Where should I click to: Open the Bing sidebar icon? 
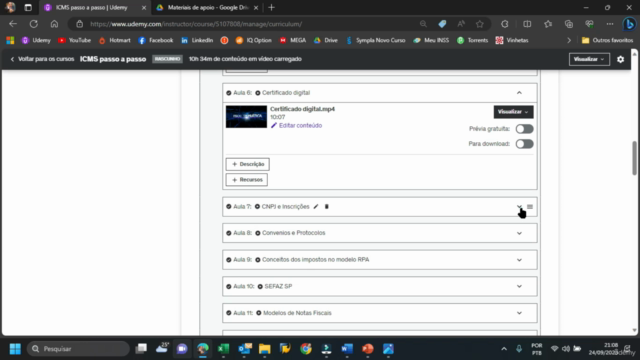click(x=629, y=24)
